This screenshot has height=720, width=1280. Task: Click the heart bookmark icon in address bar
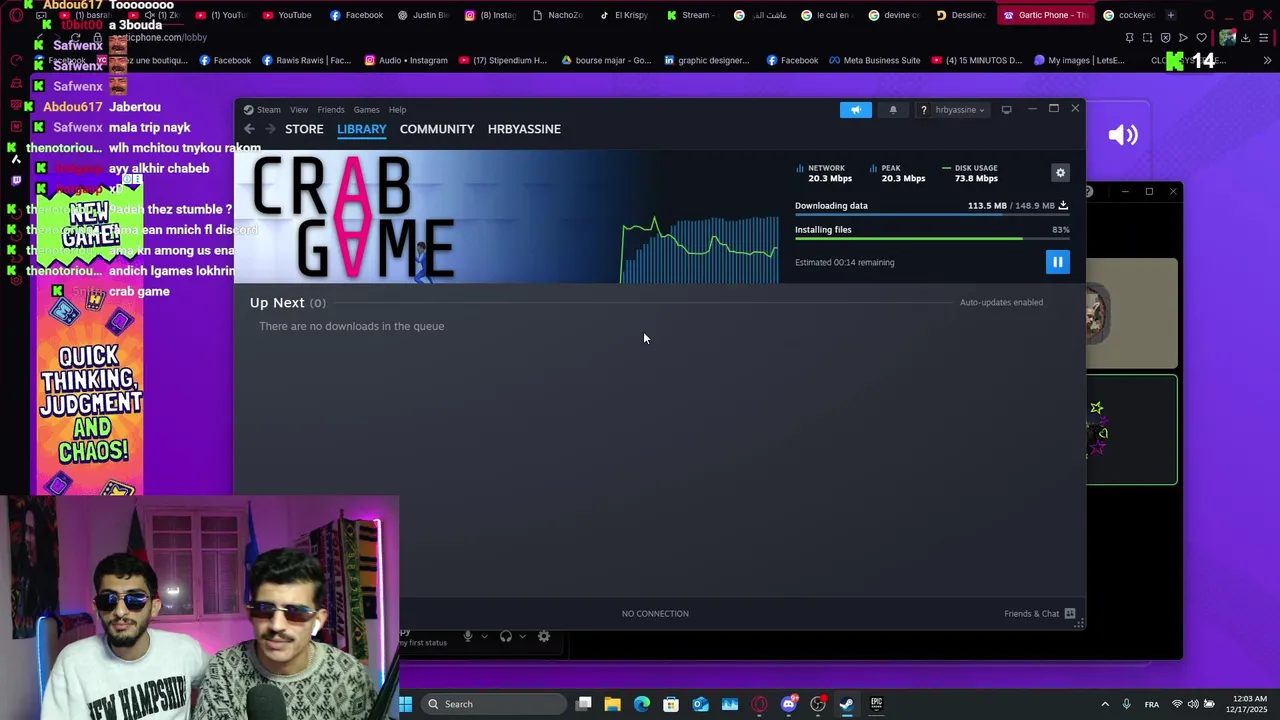tap(1201, 38)
